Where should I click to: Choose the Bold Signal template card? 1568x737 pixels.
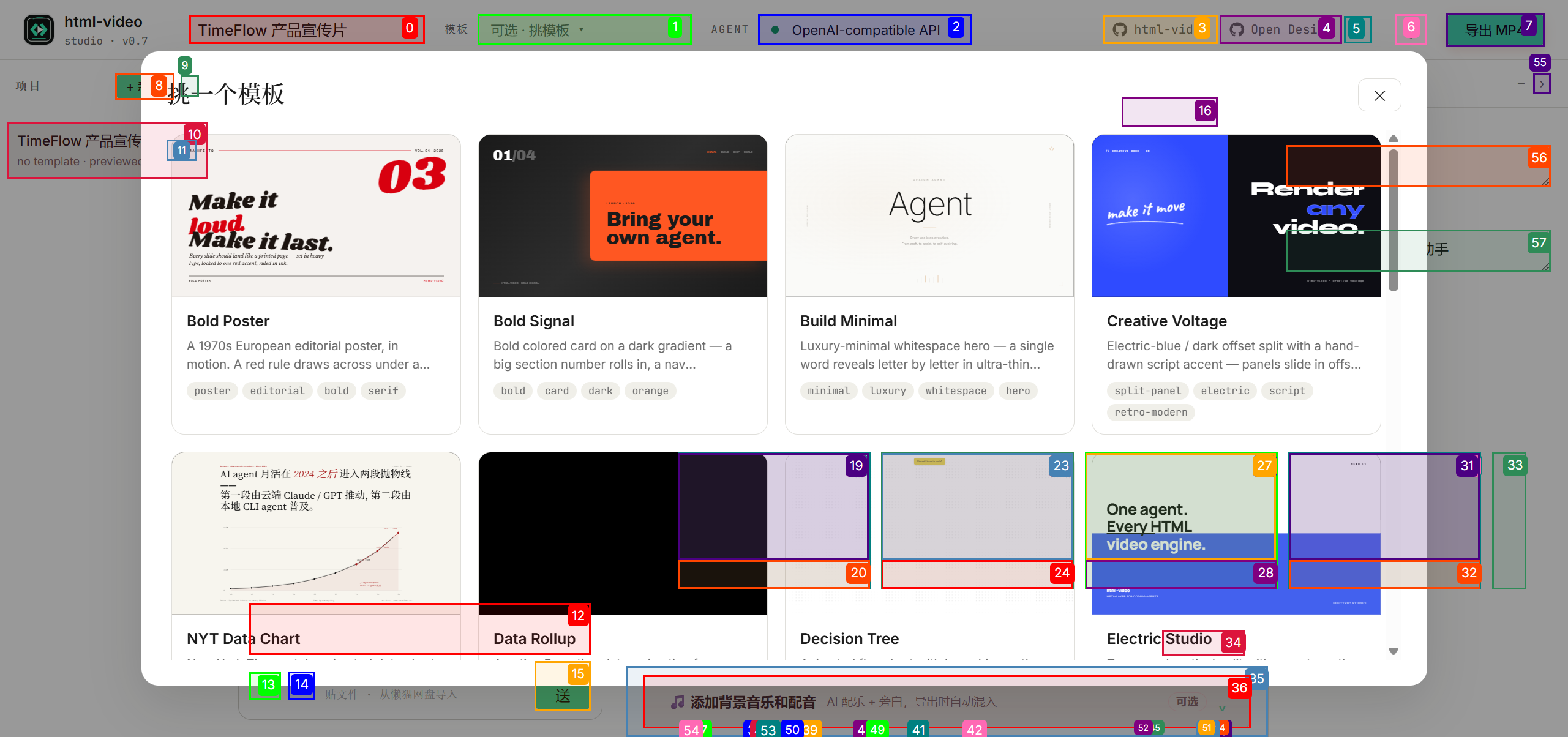623,284
